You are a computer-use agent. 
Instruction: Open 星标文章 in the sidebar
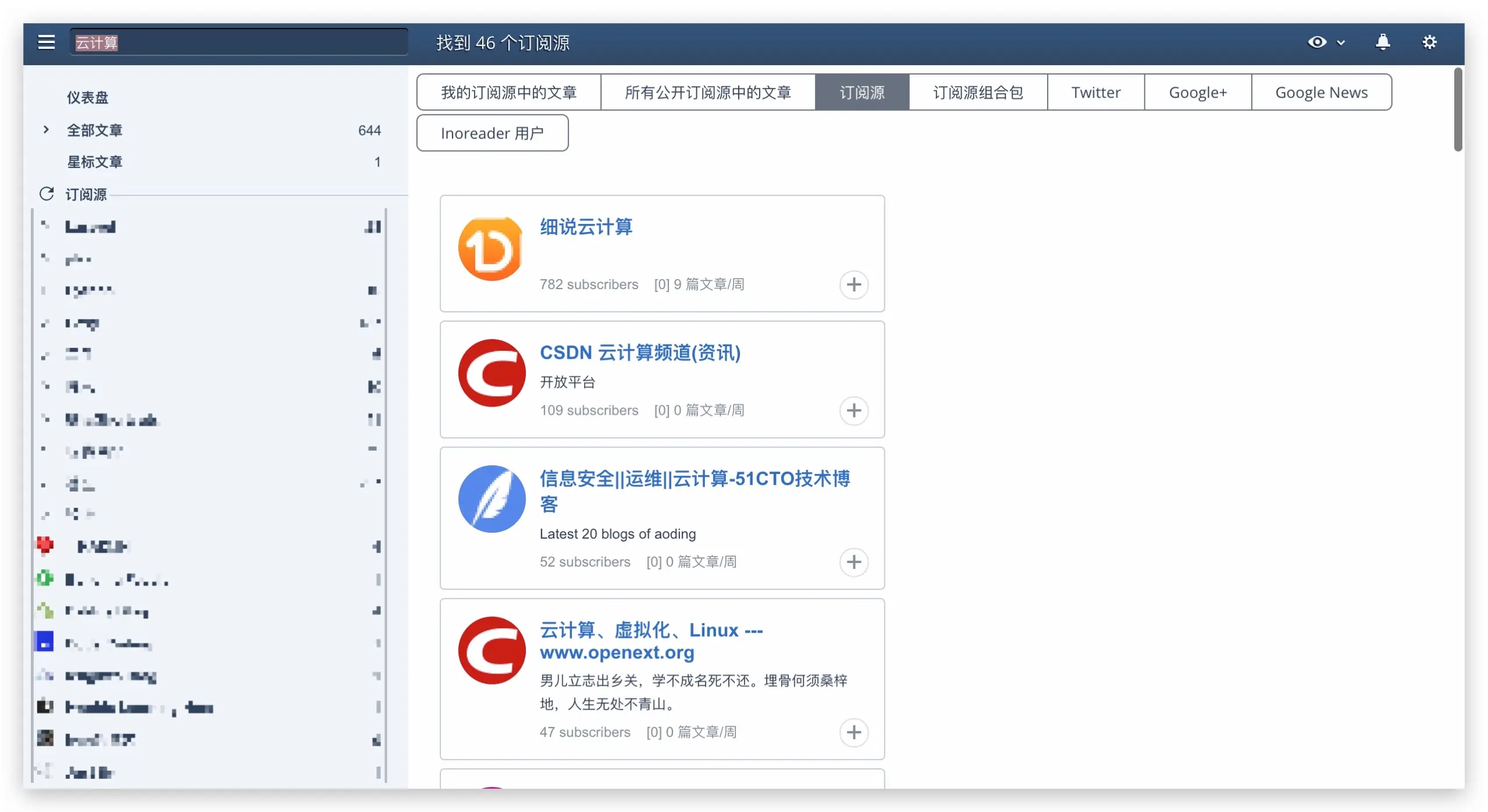(x=94, y=162)
